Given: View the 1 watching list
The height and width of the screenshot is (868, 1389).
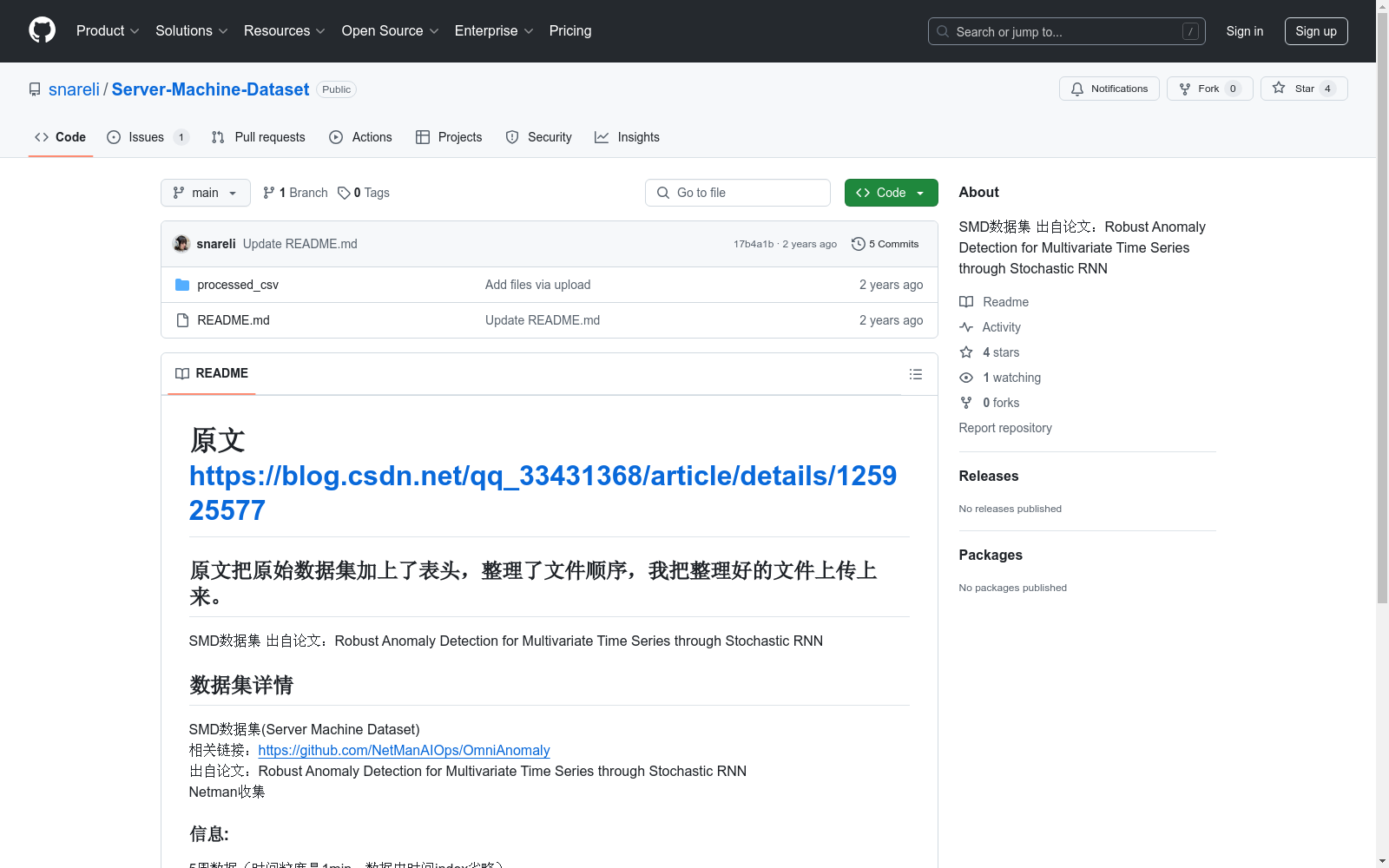Looking at the screenshot, I should pos(1000,378).
